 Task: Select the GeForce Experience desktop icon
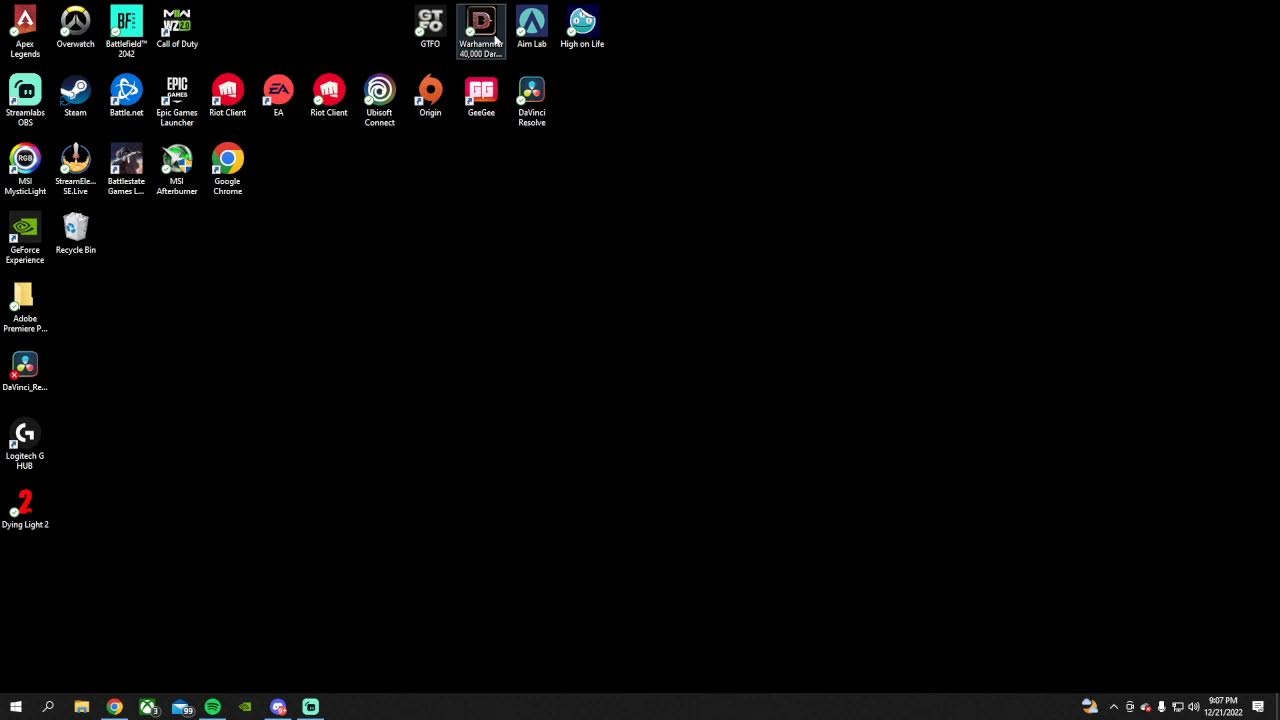(x=25, y=239)
